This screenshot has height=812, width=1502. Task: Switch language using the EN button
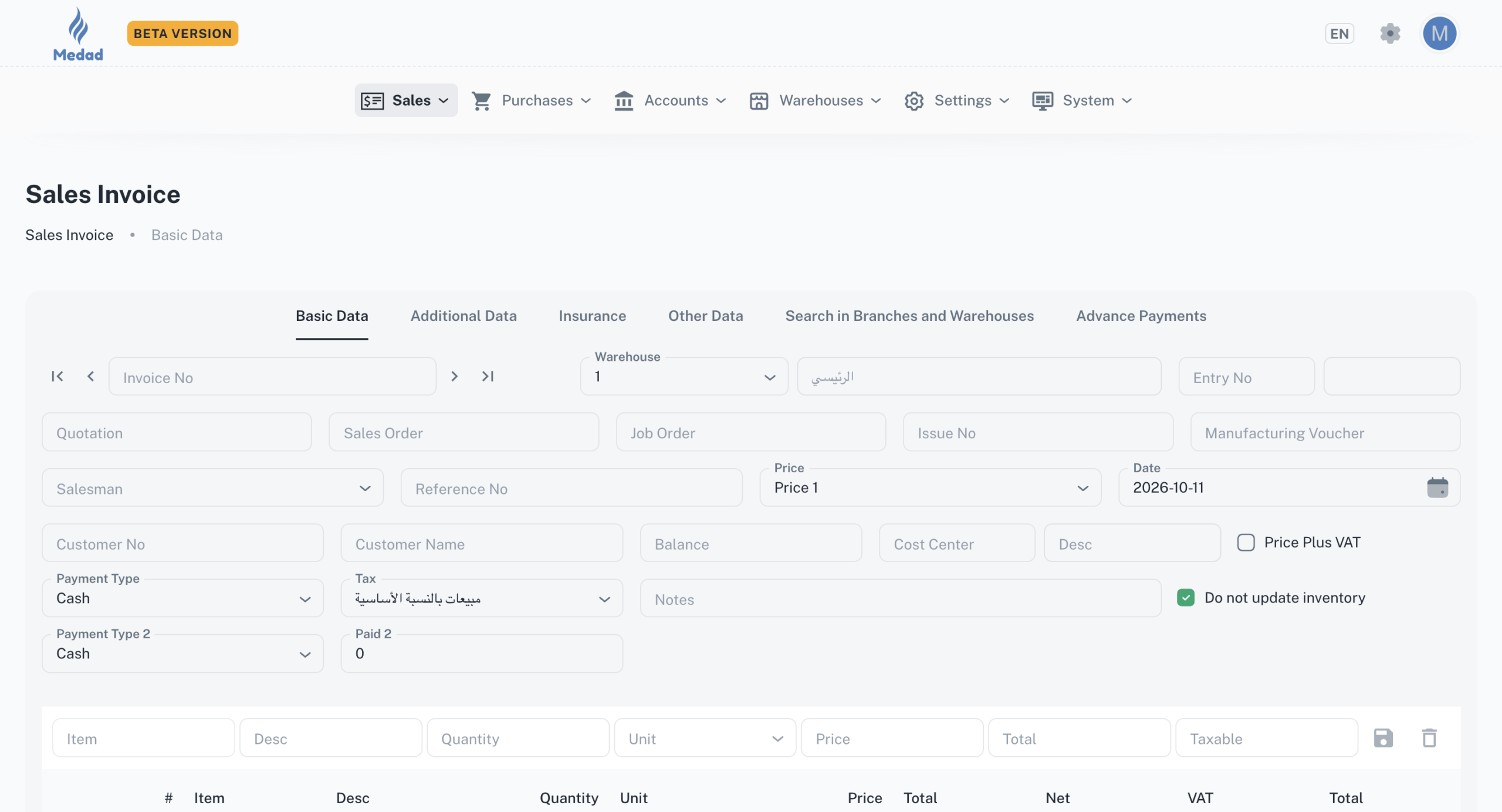pyautogui.click(x=1339, y=33)
